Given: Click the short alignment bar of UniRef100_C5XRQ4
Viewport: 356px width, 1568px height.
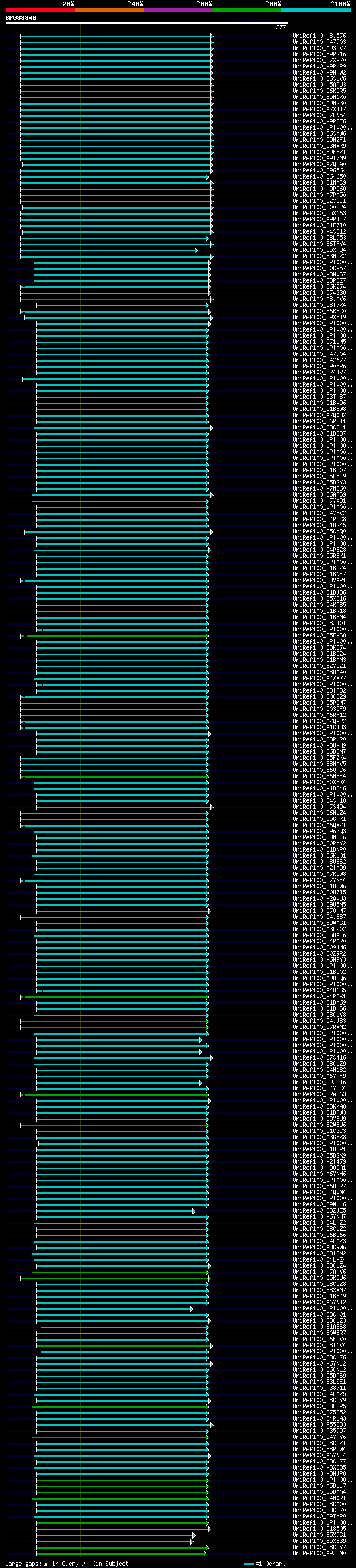Looking at the screenshot, I should click(109, 250).
